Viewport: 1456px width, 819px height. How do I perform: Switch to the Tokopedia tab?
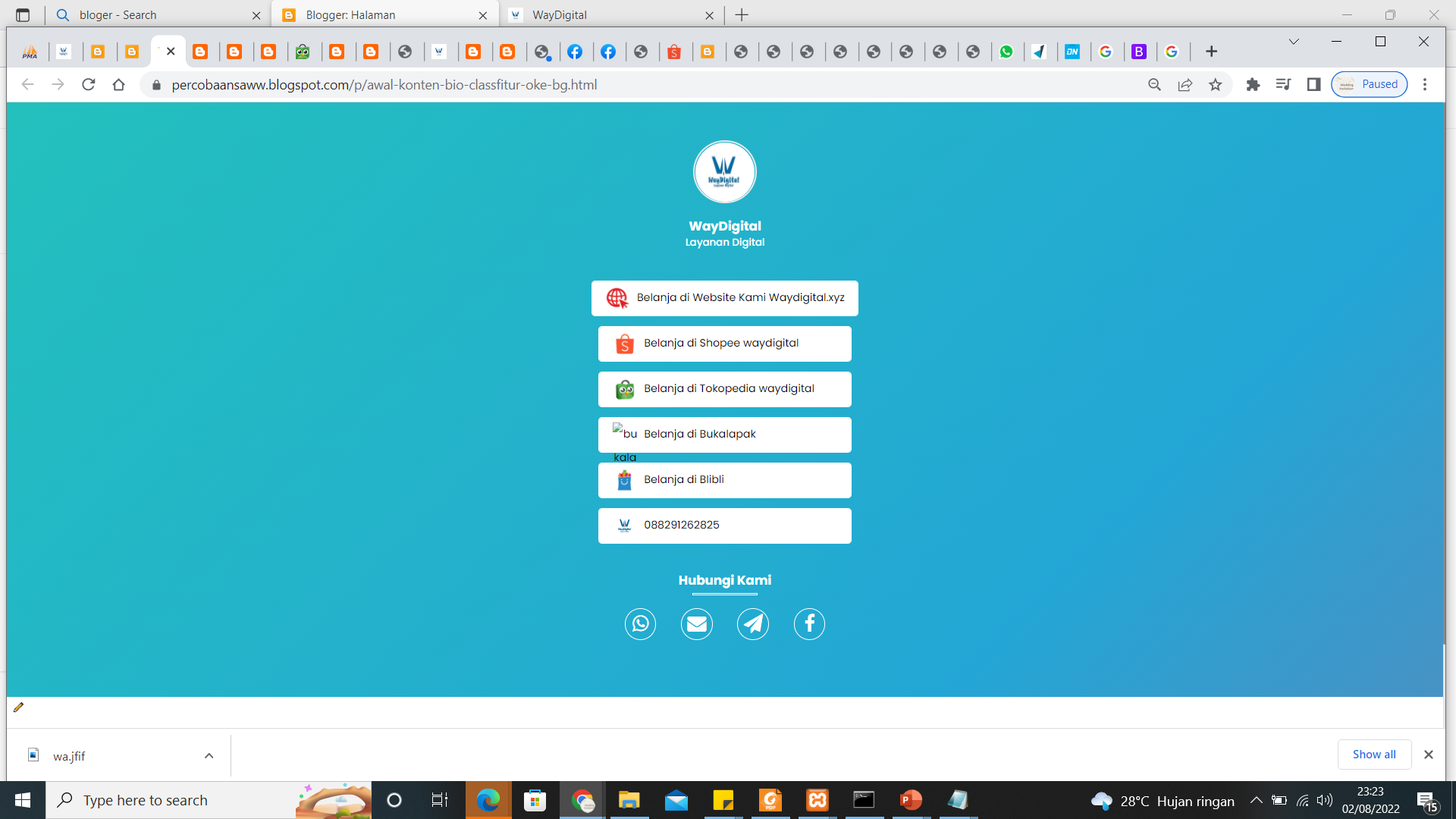303,52
